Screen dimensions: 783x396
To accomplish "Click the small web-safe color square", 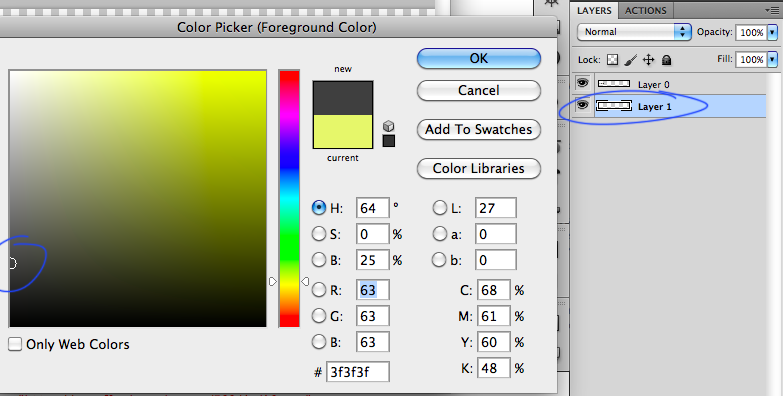I will [389, 141].
